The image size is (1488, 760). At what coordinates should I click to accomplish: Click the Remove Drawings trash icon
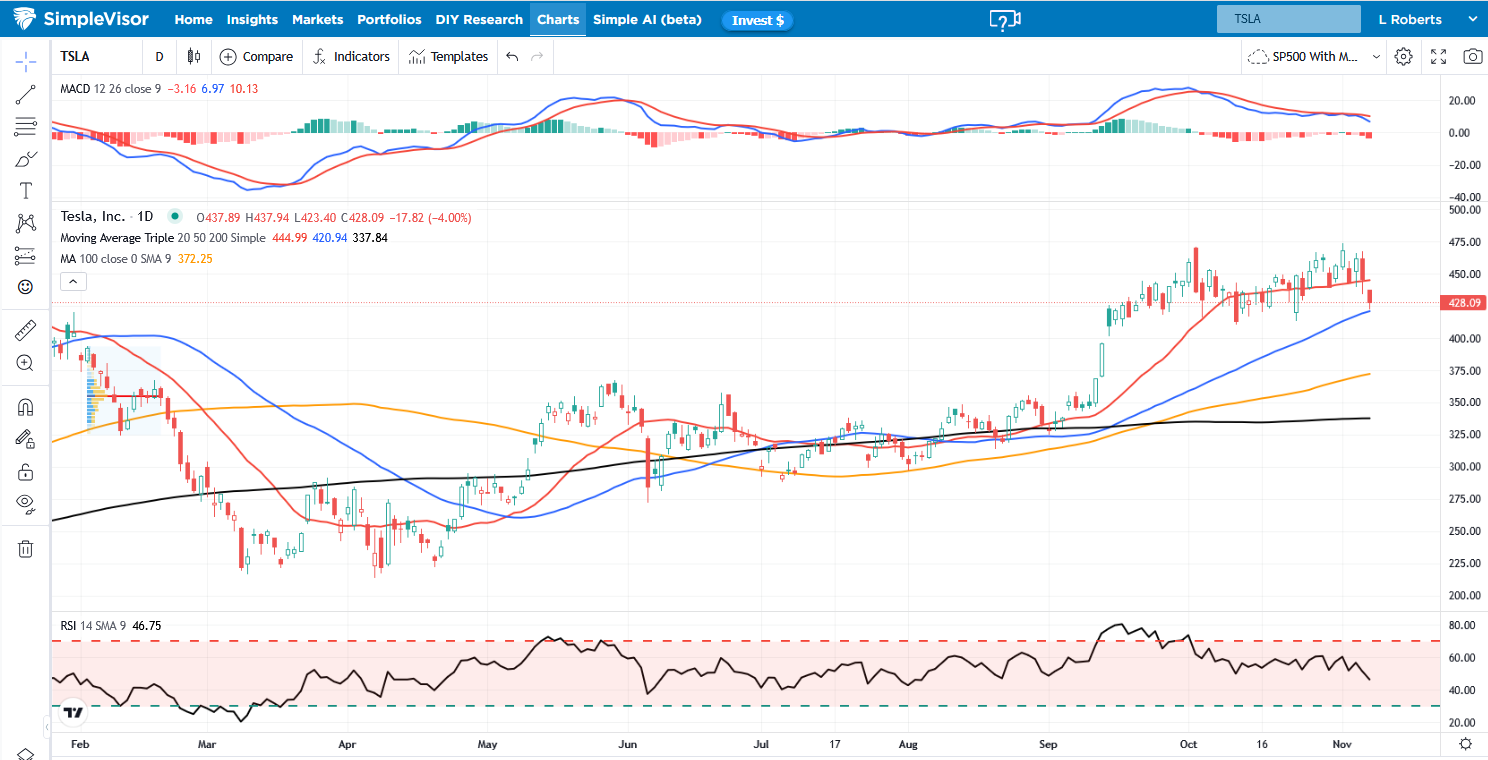point(27,548)
